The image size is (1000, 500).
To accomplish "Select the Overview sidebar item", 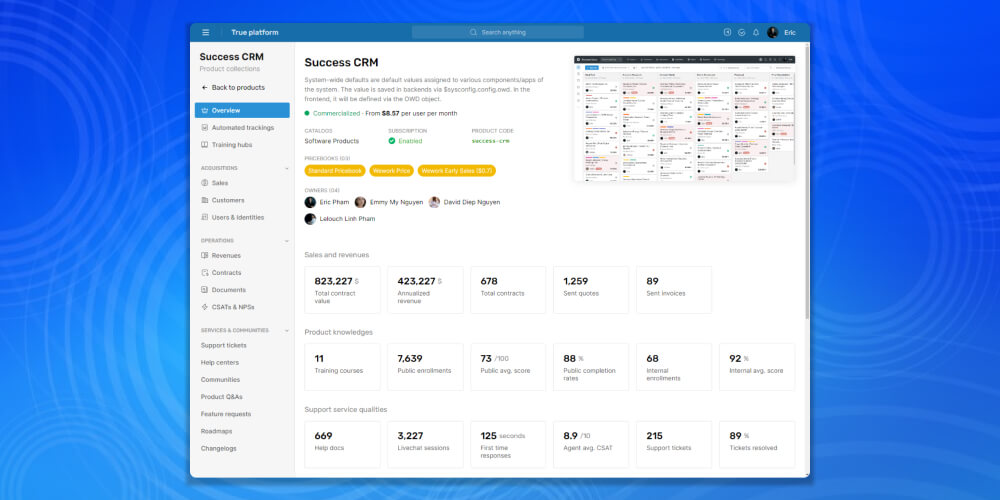I will point(242,110).
